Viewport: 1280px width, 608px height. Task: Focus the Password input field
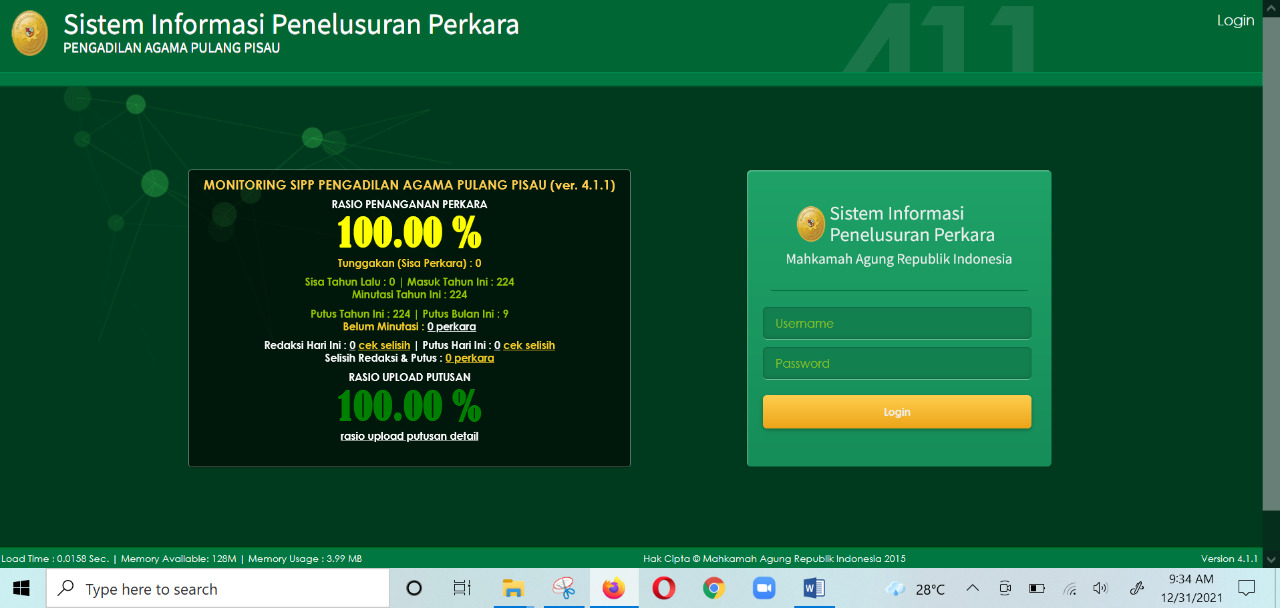click(896, 363)
